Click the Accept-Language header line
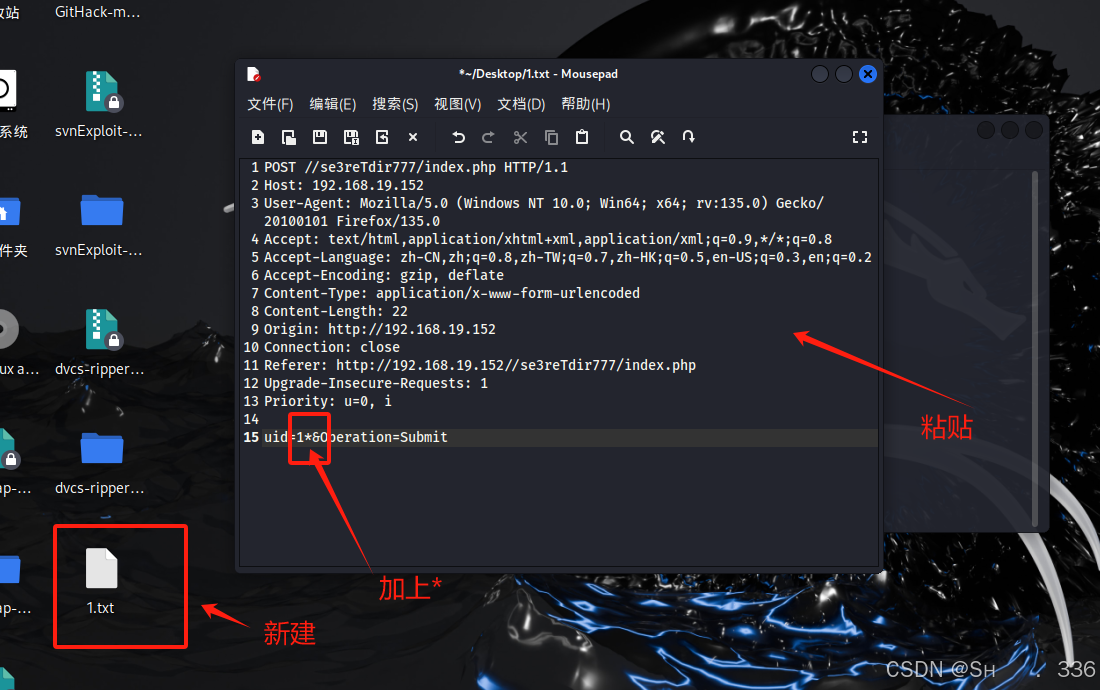The width and height of the screenshot is (1100, 690). (568, 257)
